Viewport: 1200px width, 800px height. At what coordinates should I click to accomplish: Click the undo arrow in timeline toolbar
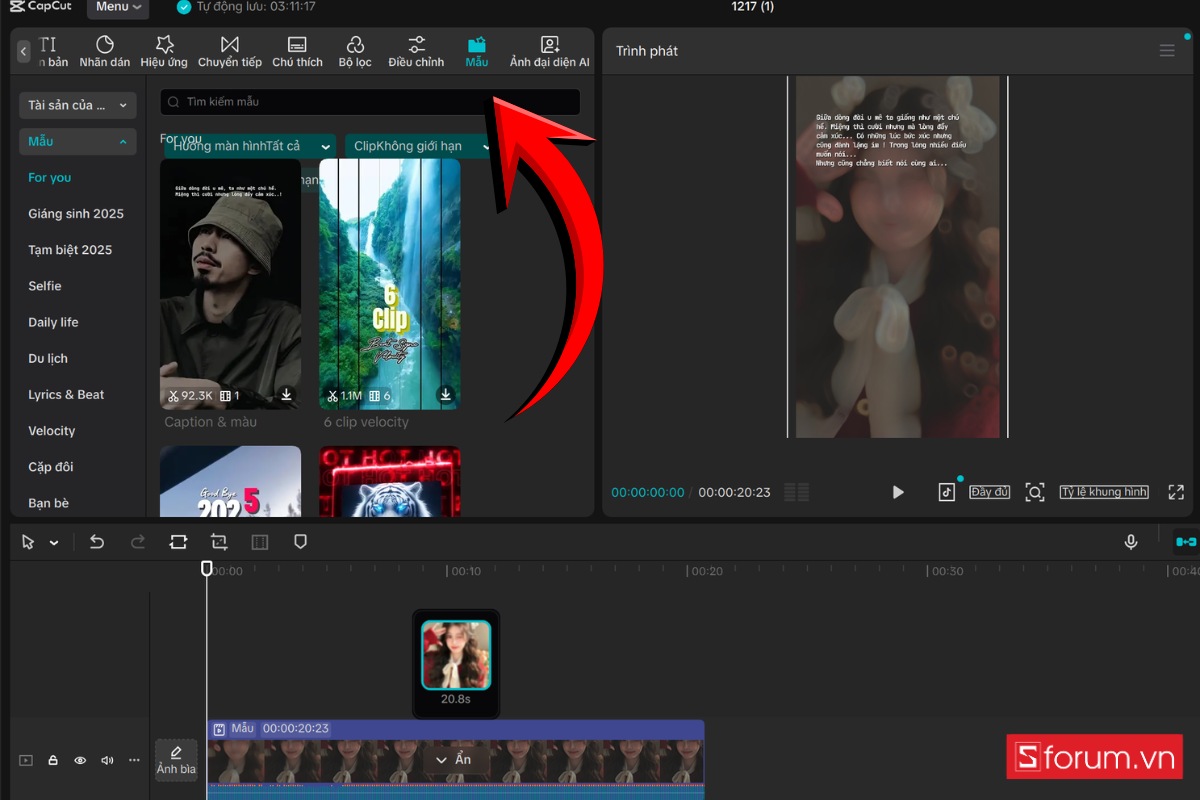(x=97, y=542)
